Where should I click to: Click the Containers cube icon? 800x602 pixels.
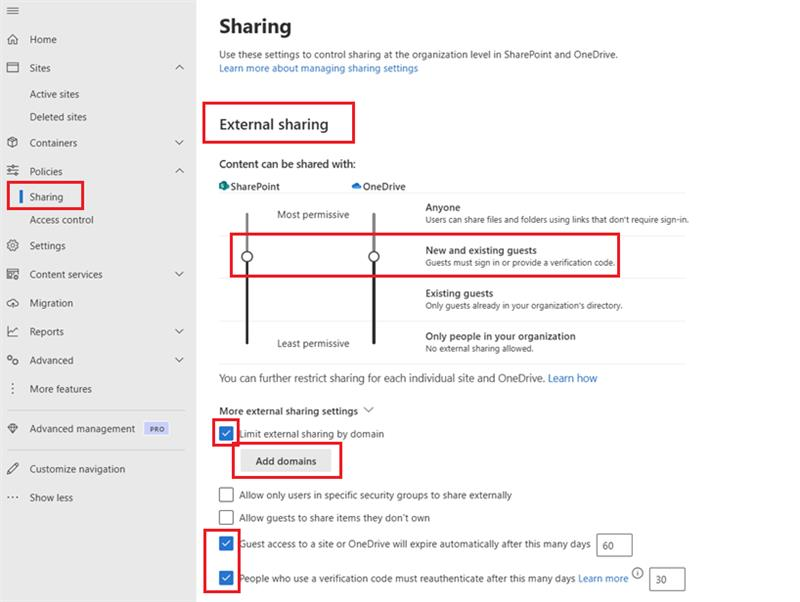[13, 142]
